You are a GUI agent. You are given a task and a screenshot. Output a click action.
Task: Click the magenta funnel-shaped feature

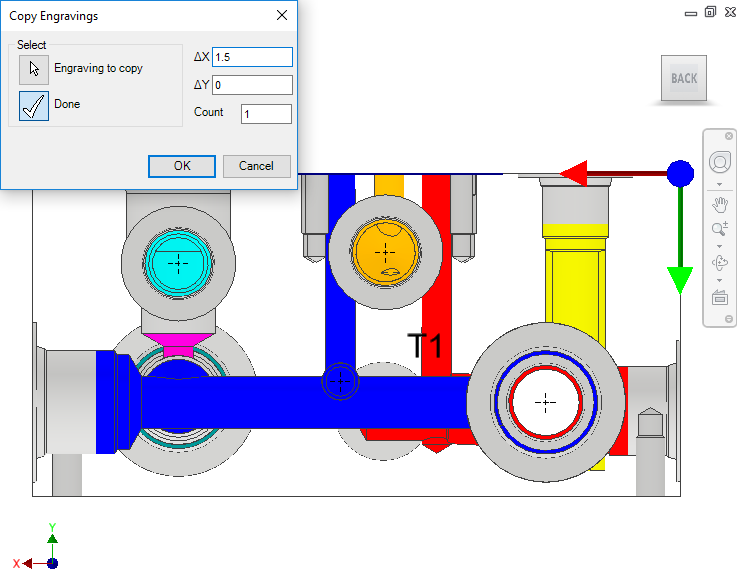178,345
